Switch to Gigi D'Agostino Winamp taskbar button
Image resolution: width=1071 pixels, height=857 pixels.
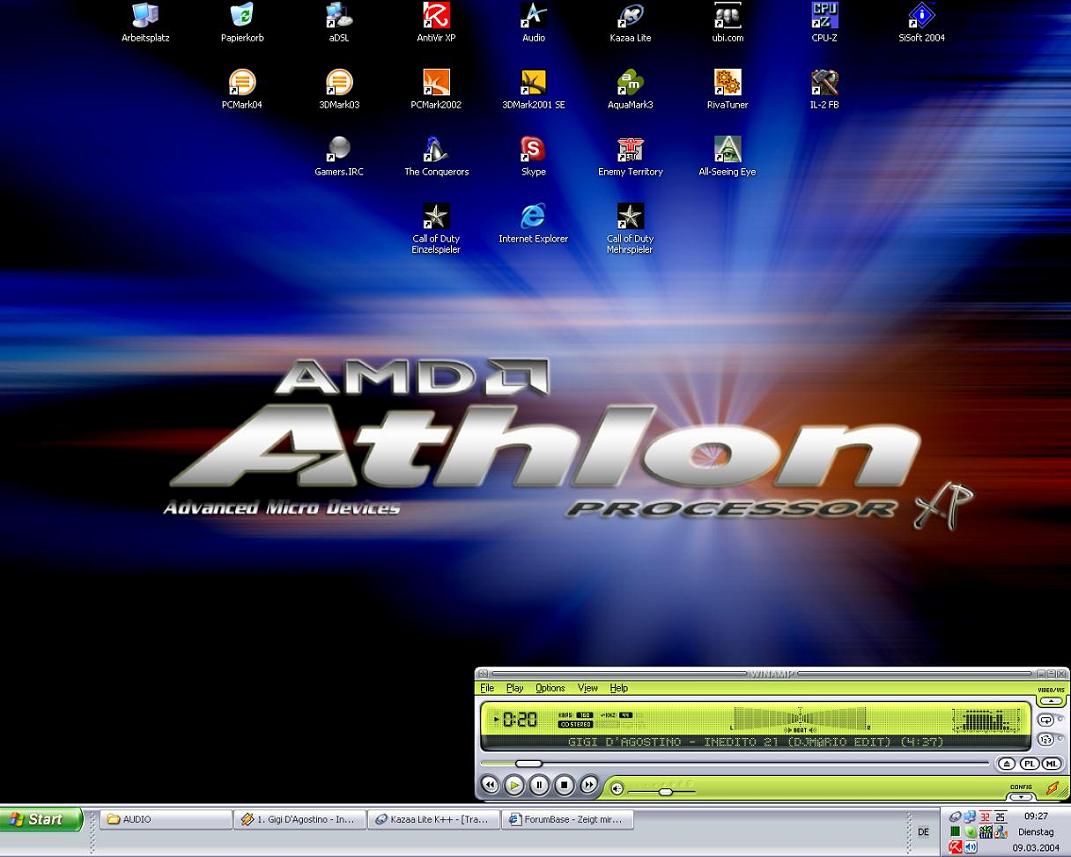coord(300,819)
